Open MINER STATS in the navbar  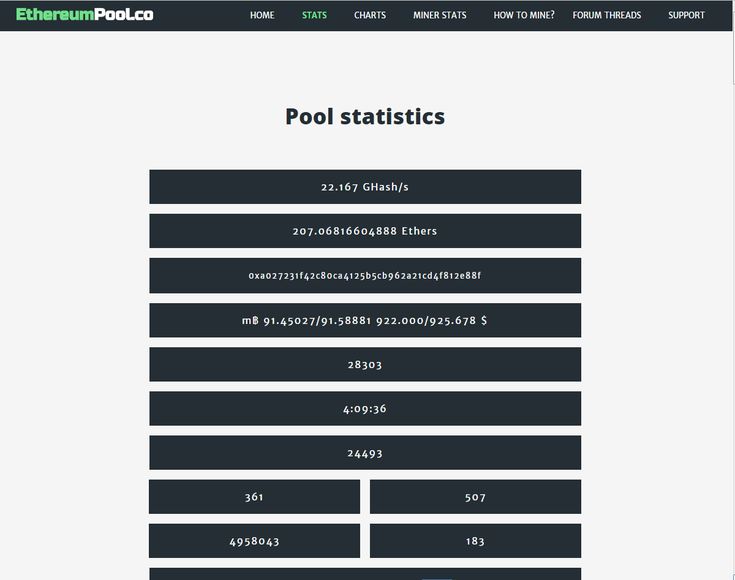pyautogui.click(x=440, y=15)
